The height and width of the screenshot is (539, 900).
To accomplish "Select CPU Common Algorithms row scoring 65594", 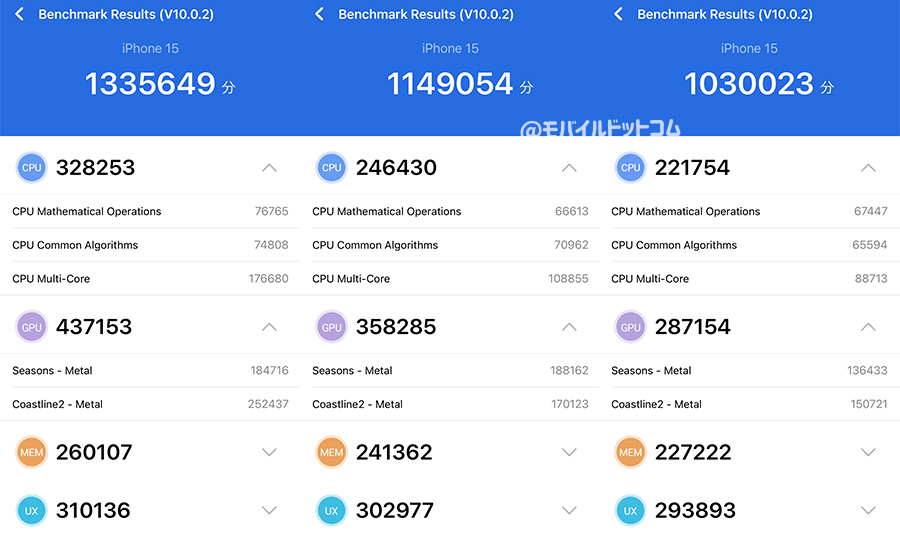I will pyautogui.click(x=750, y=245).
